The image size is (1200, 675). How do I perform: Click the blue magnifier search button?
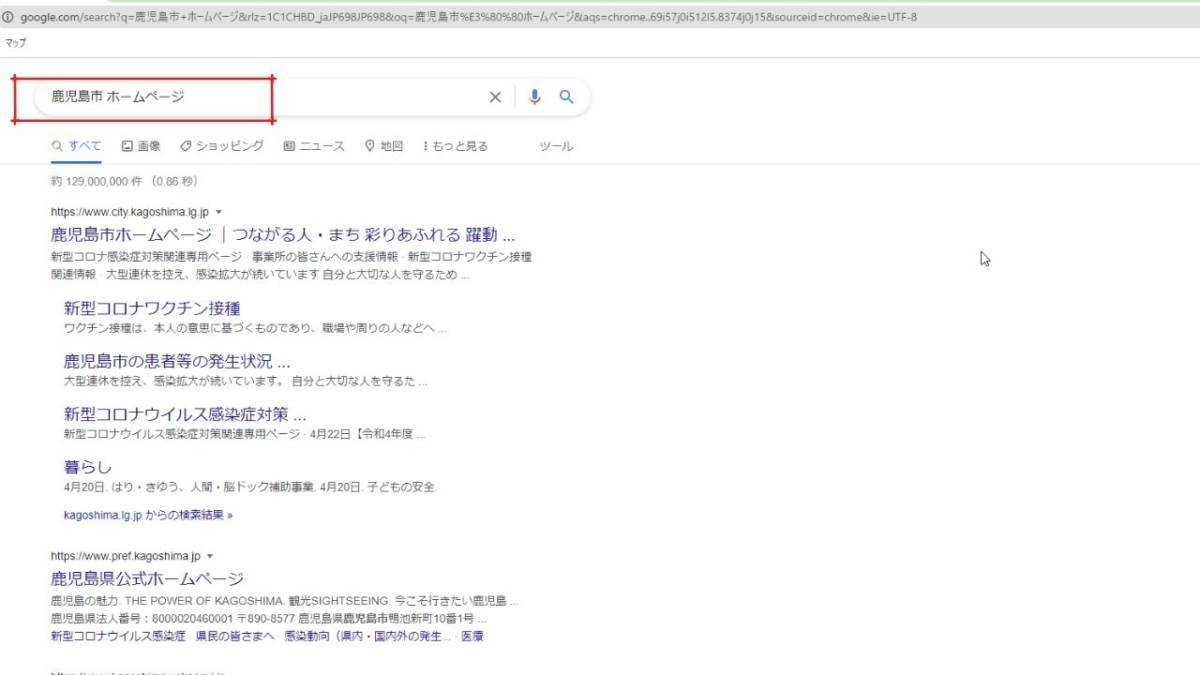pyautogui.click(x=566, y=97)
